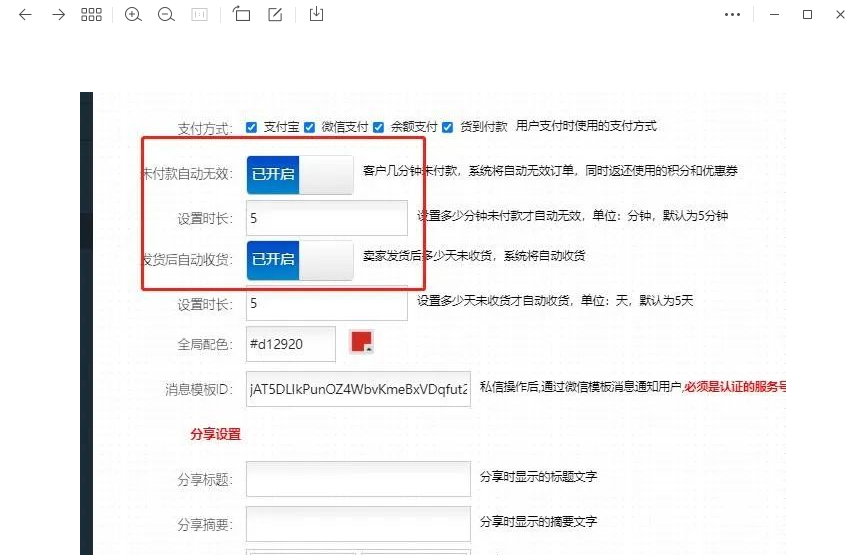Viewport: 867px width, 555px height.
Task: Open the edit image tool
Action: (x=275, y=15)
